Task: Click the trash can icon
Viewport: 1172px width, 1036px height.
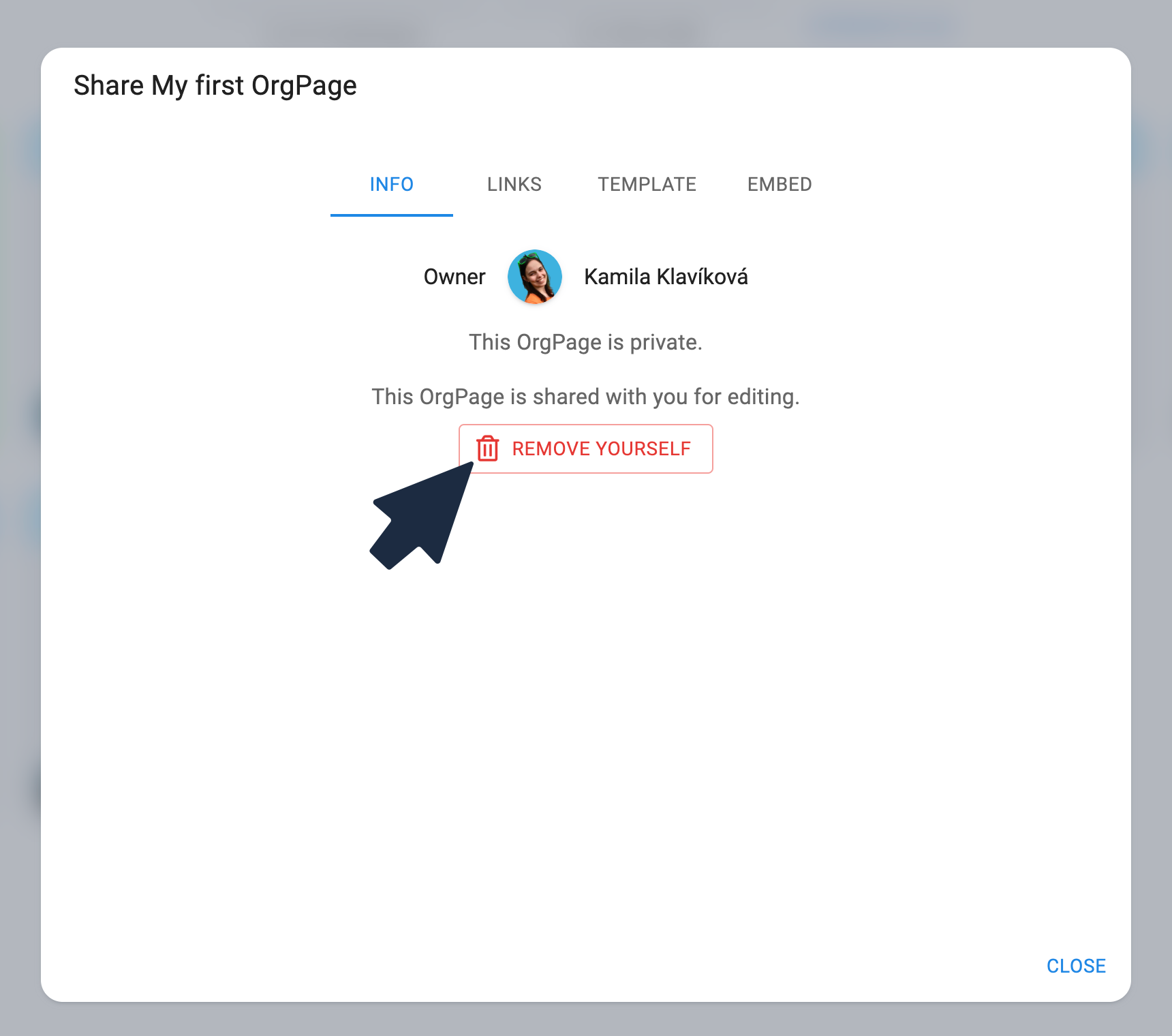Action: click(487, 448)
